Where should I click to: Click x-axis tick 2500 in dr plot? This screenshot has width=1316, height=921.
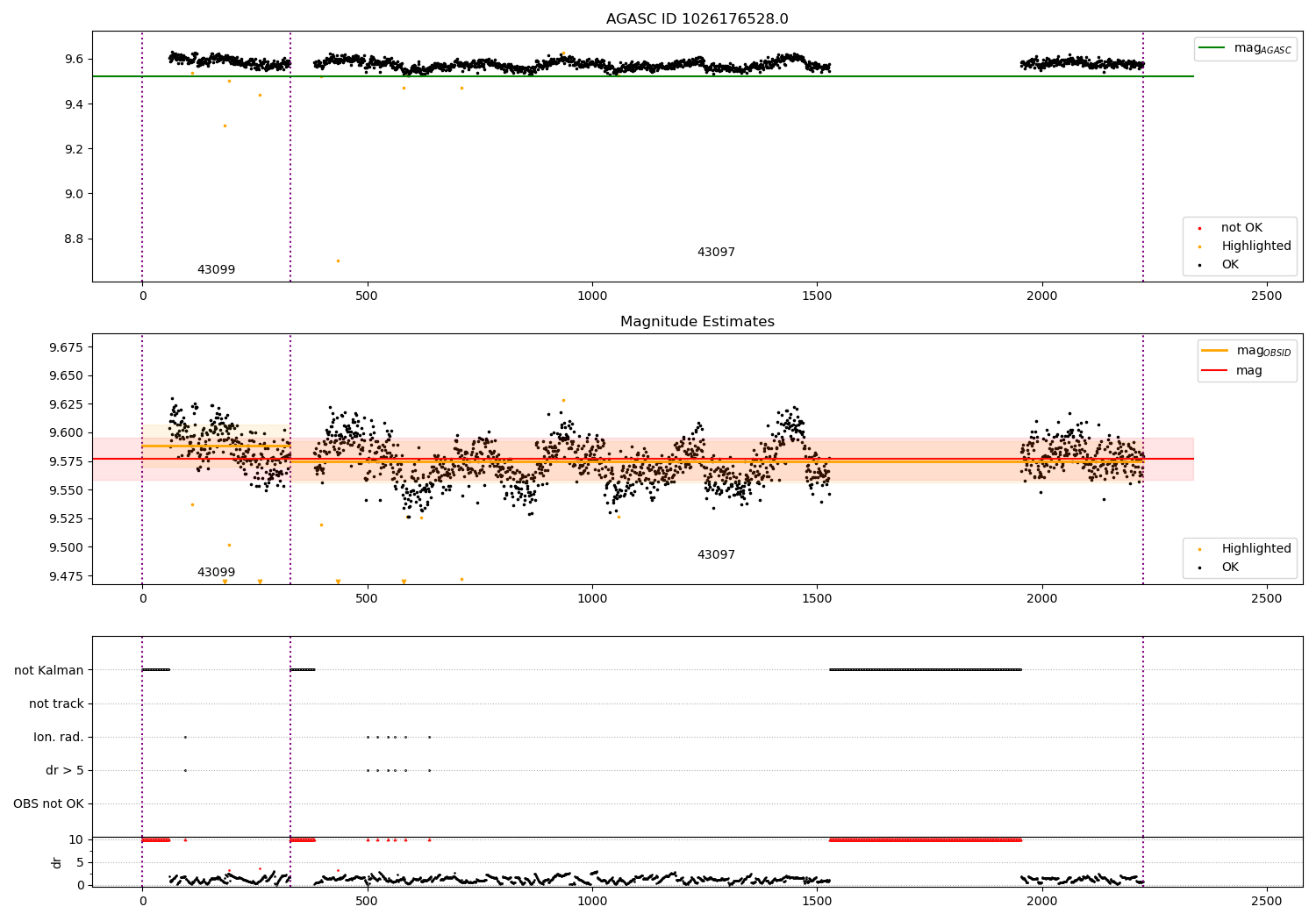1267,901
